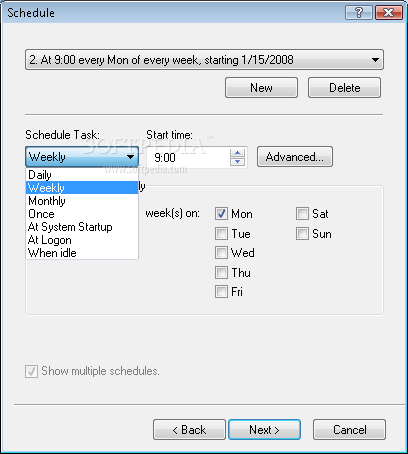408x454 pixels.
Task: Proceed with the Next button
Action: (x=264, y=430)
